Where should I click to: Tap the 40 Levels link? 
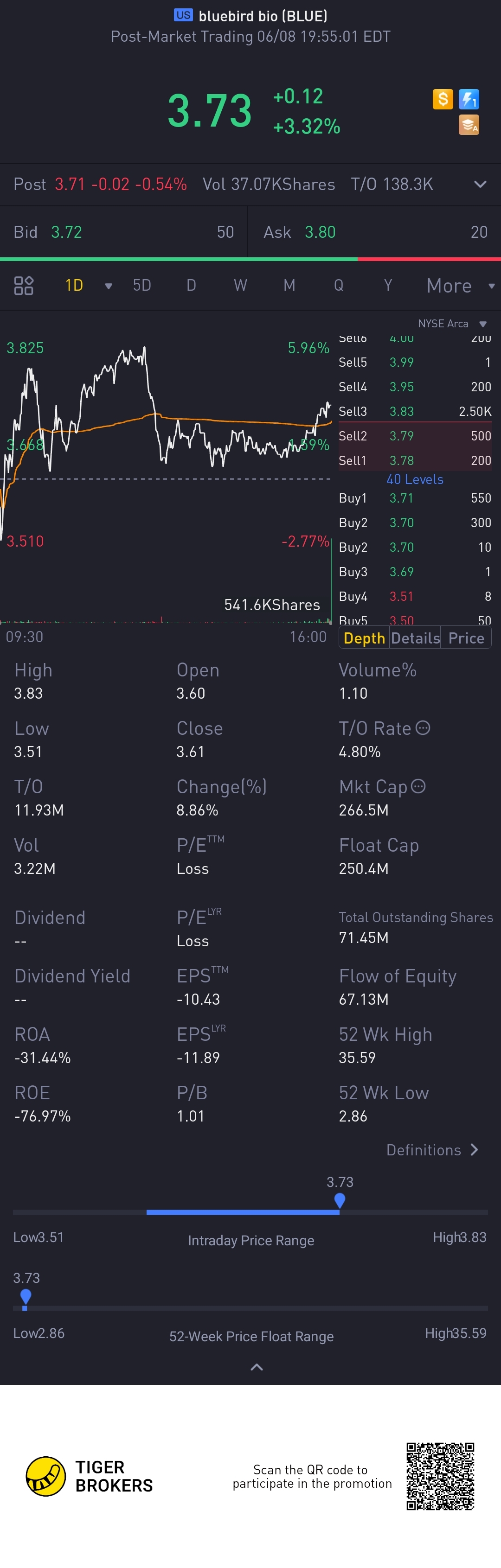(x=415, y=479)
